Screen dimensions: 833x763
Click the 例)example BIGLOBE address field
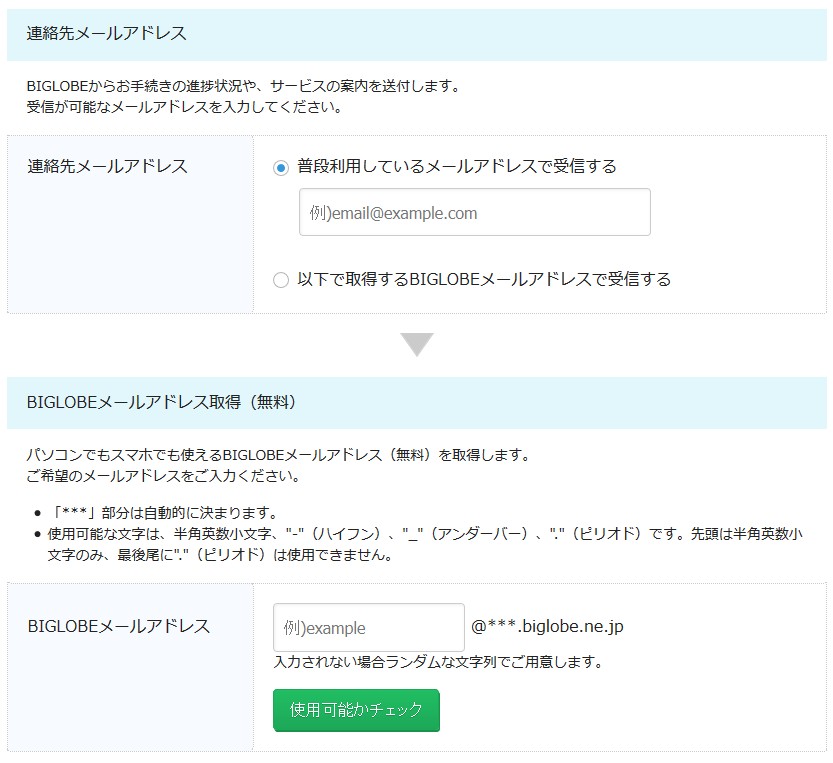click(369, 628)
